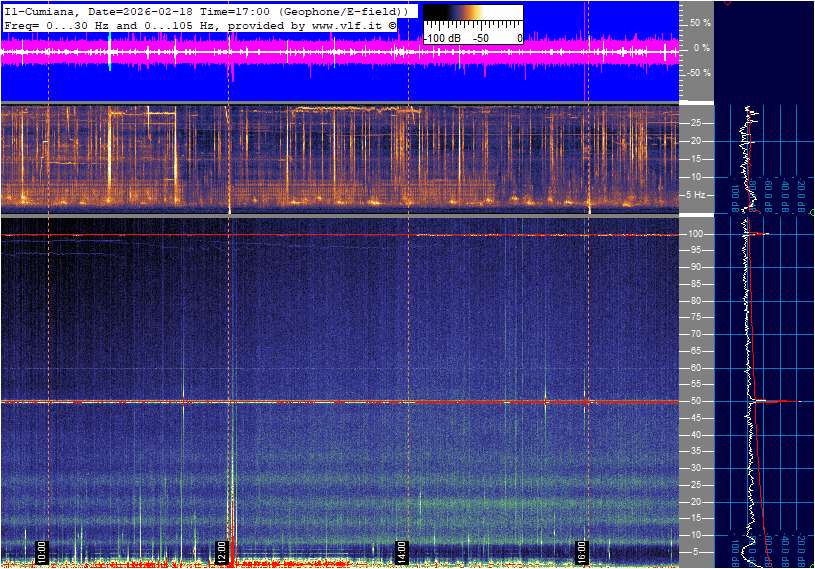The width and height of the screenshot is (815, 569).
Task: Click the dB color scale gradient bar
Action: click(x=472, y=20)
